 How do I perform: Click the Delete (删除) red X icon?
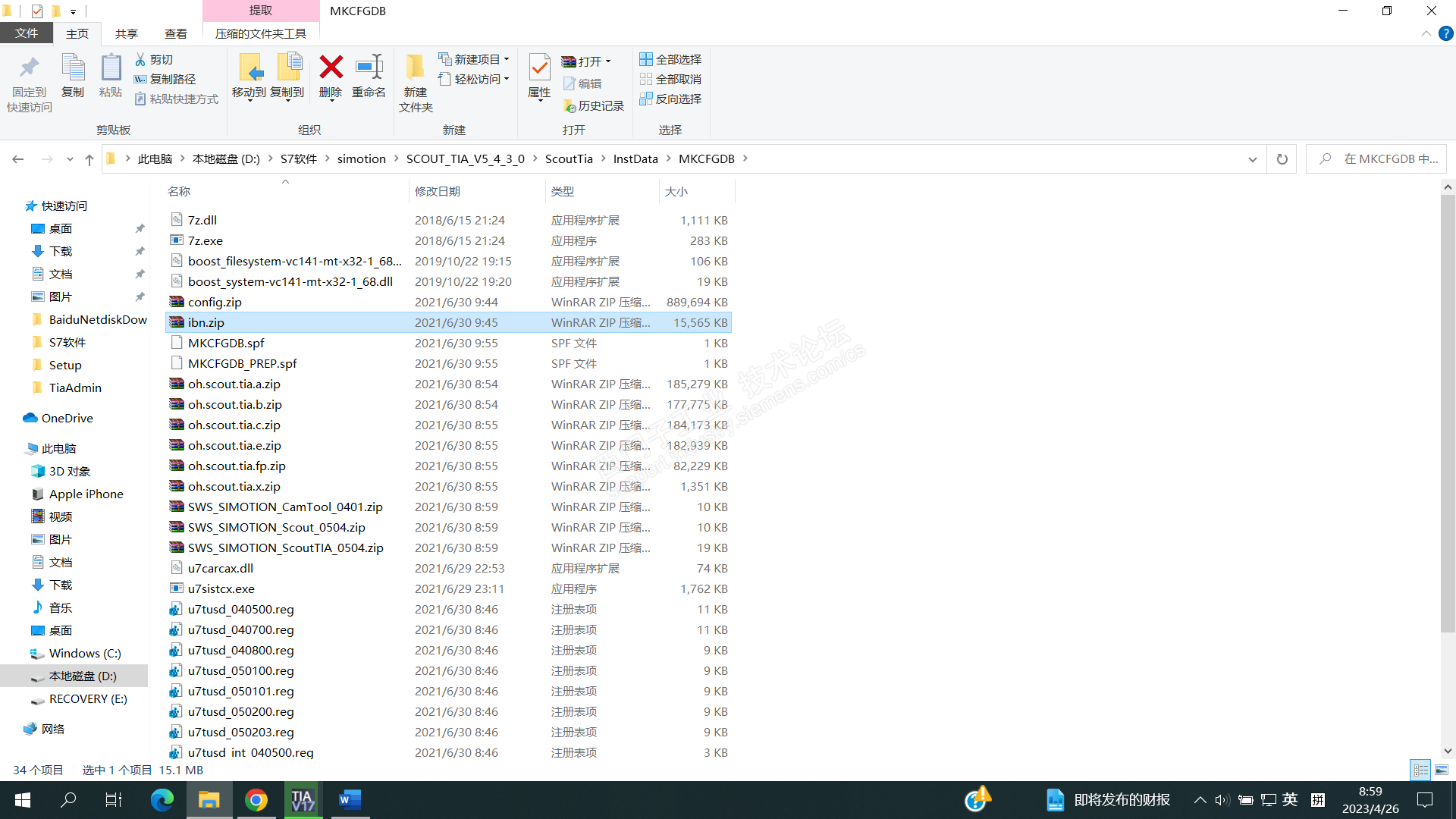331,68
